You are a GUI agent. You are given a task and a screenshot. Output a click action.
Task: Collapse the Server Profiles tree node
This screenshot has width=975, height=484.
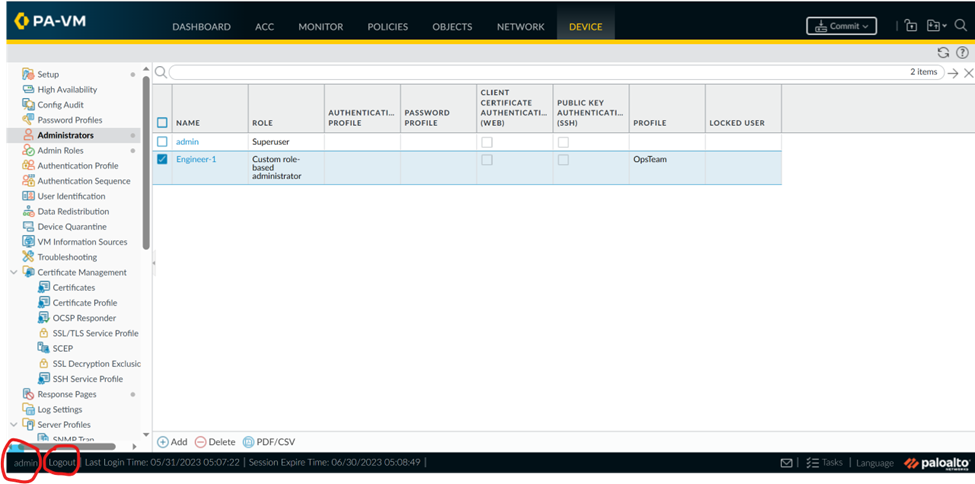click(x=14, y=424)
